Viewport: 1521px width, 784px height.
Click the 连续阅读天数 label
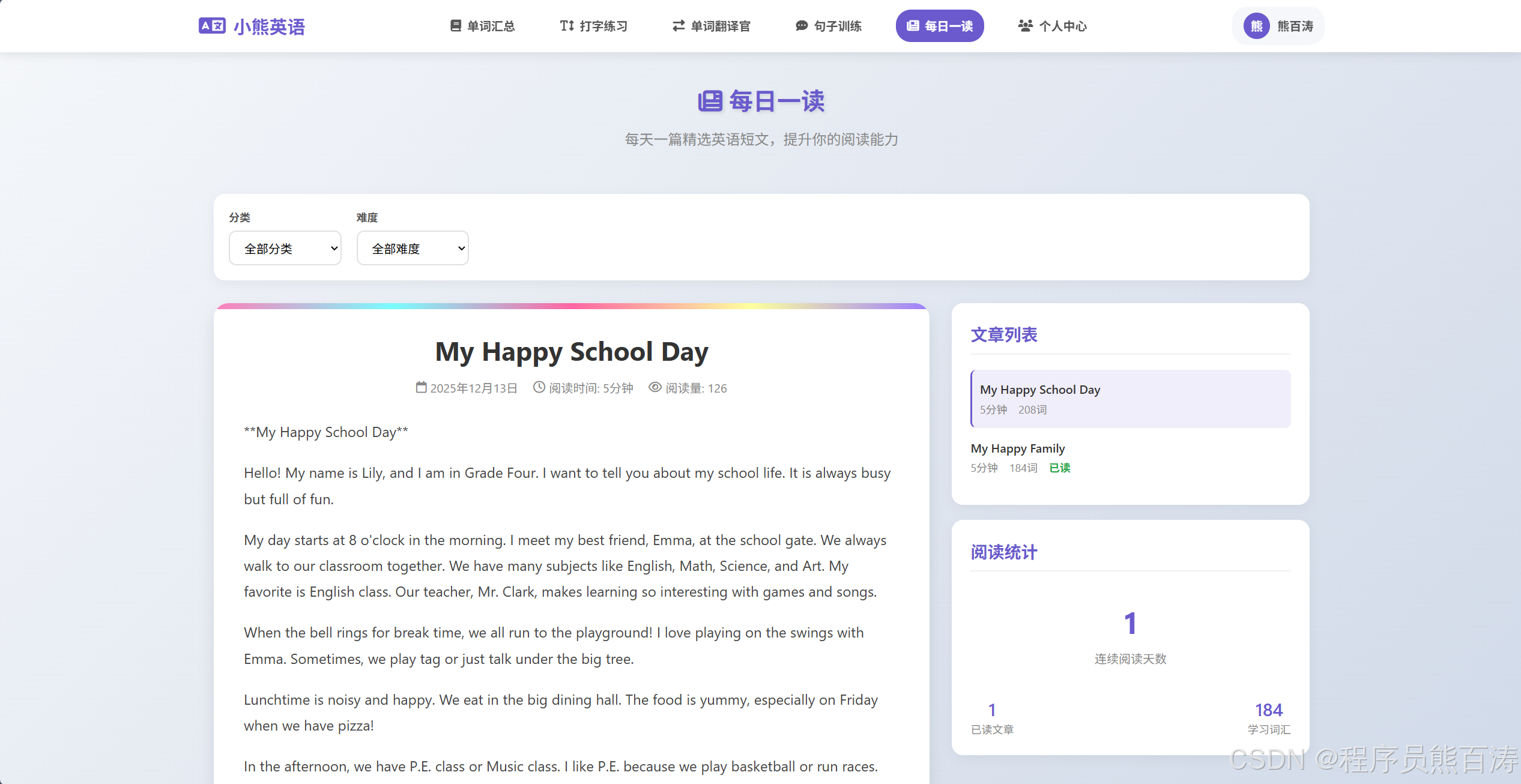(x=1130, y=659)
